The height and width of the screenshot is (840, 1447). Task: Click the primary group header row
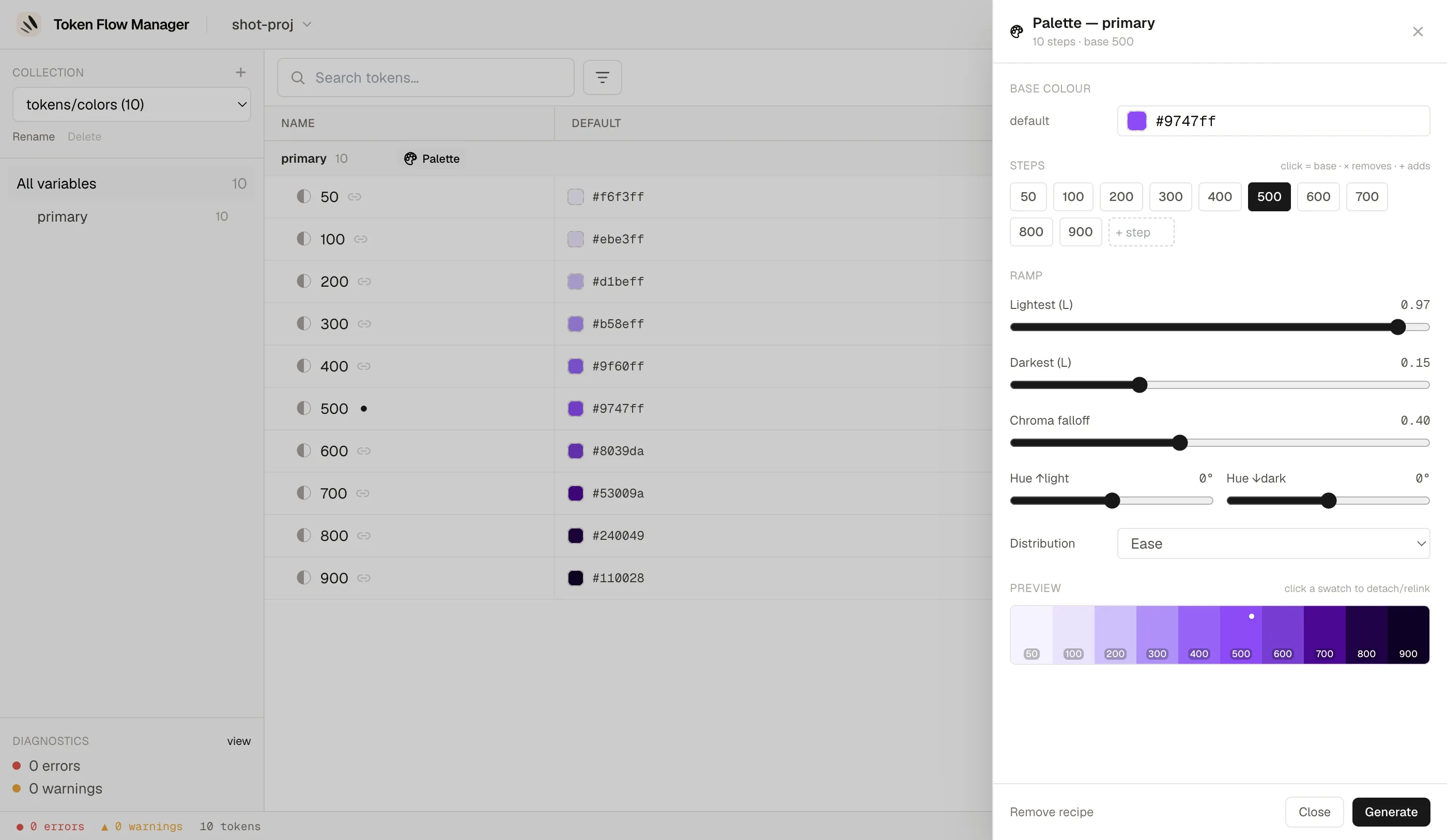628,159
